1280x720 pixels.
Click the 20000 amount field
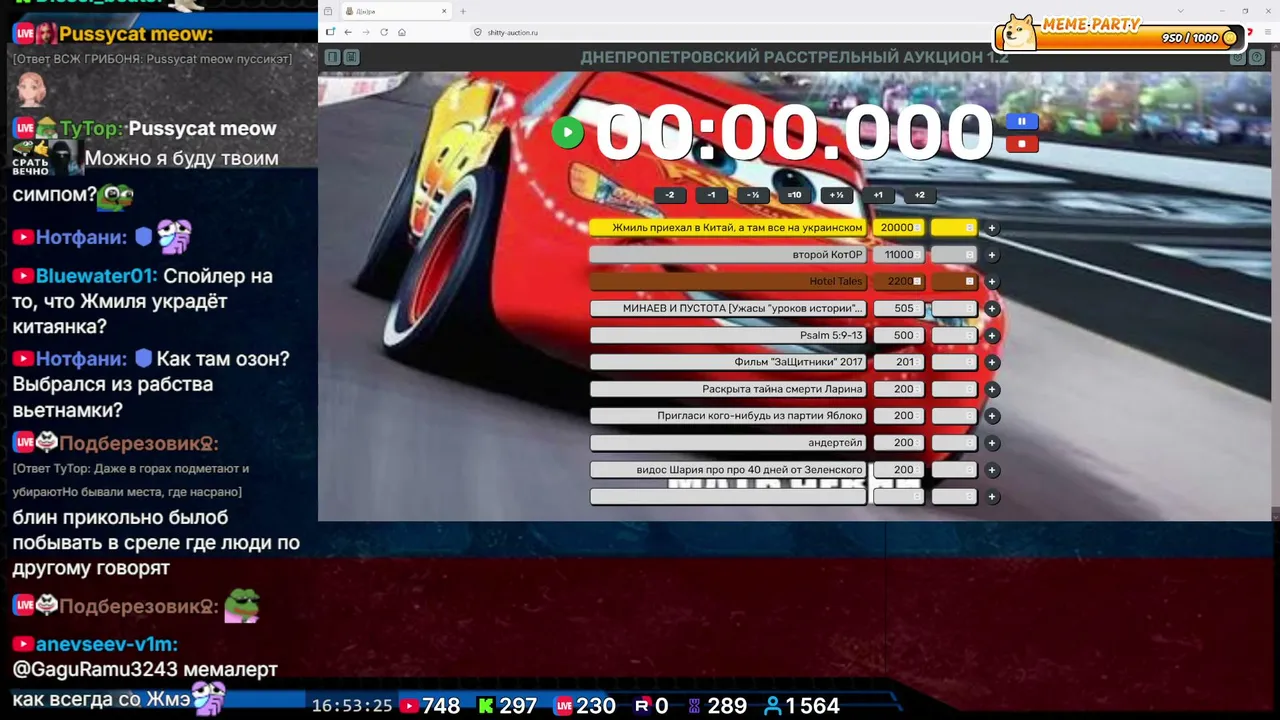point(898,228)
